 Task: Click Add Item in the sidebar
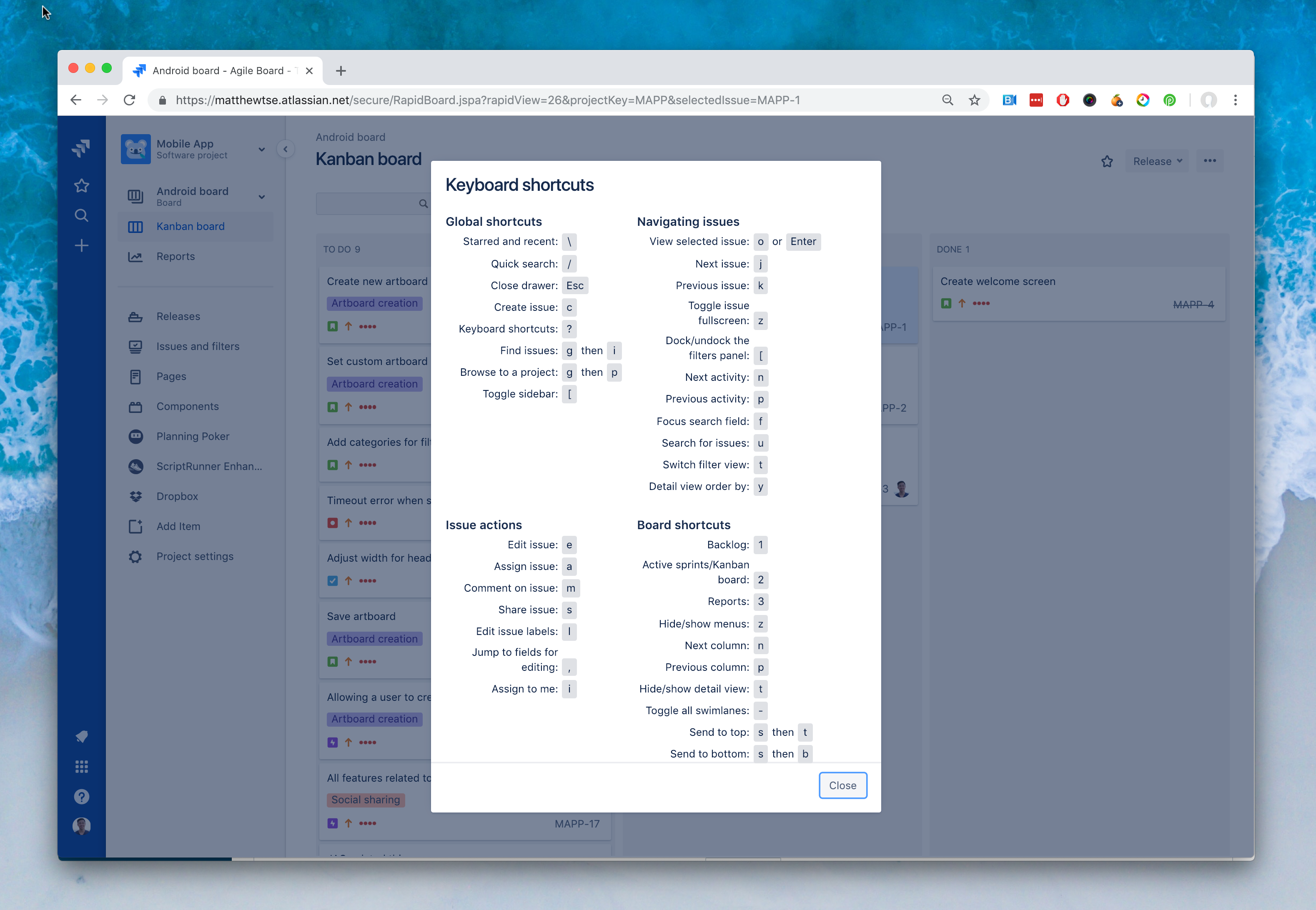(x=195, y=526)
